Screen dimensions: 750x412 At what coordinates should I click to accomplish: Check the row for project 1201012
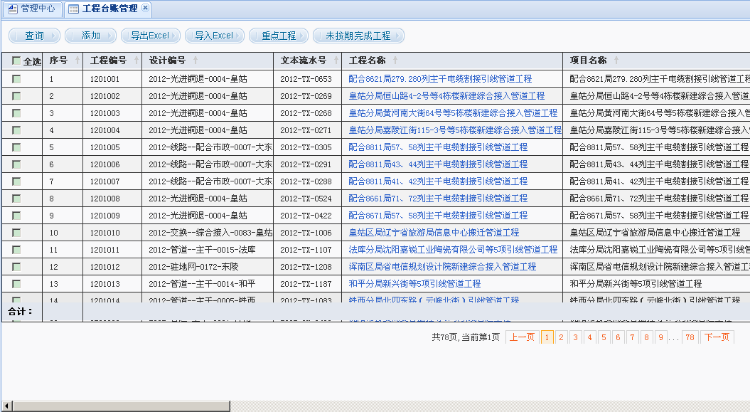(x=16, y=267)
